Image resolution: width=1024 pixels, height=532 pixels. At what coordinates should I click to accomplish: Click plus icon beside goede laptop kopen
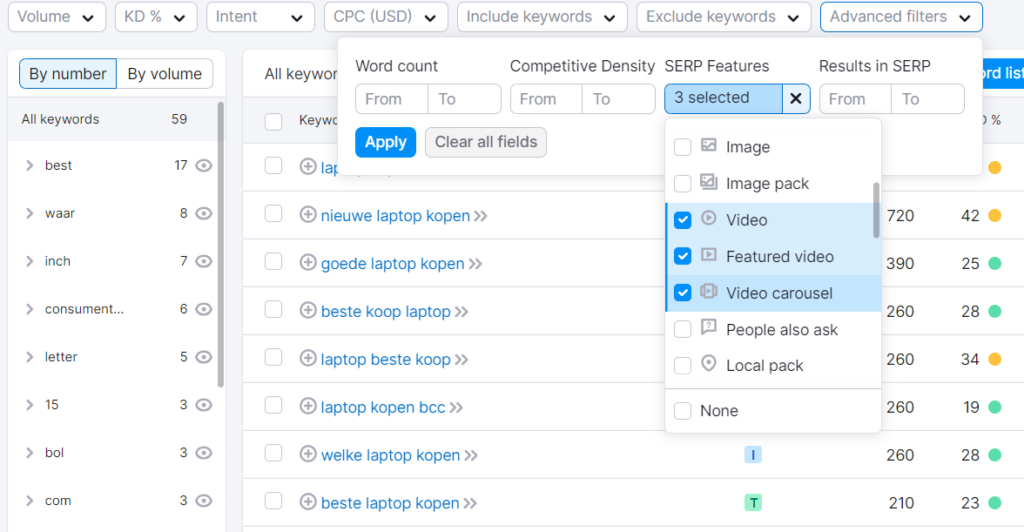308,263
